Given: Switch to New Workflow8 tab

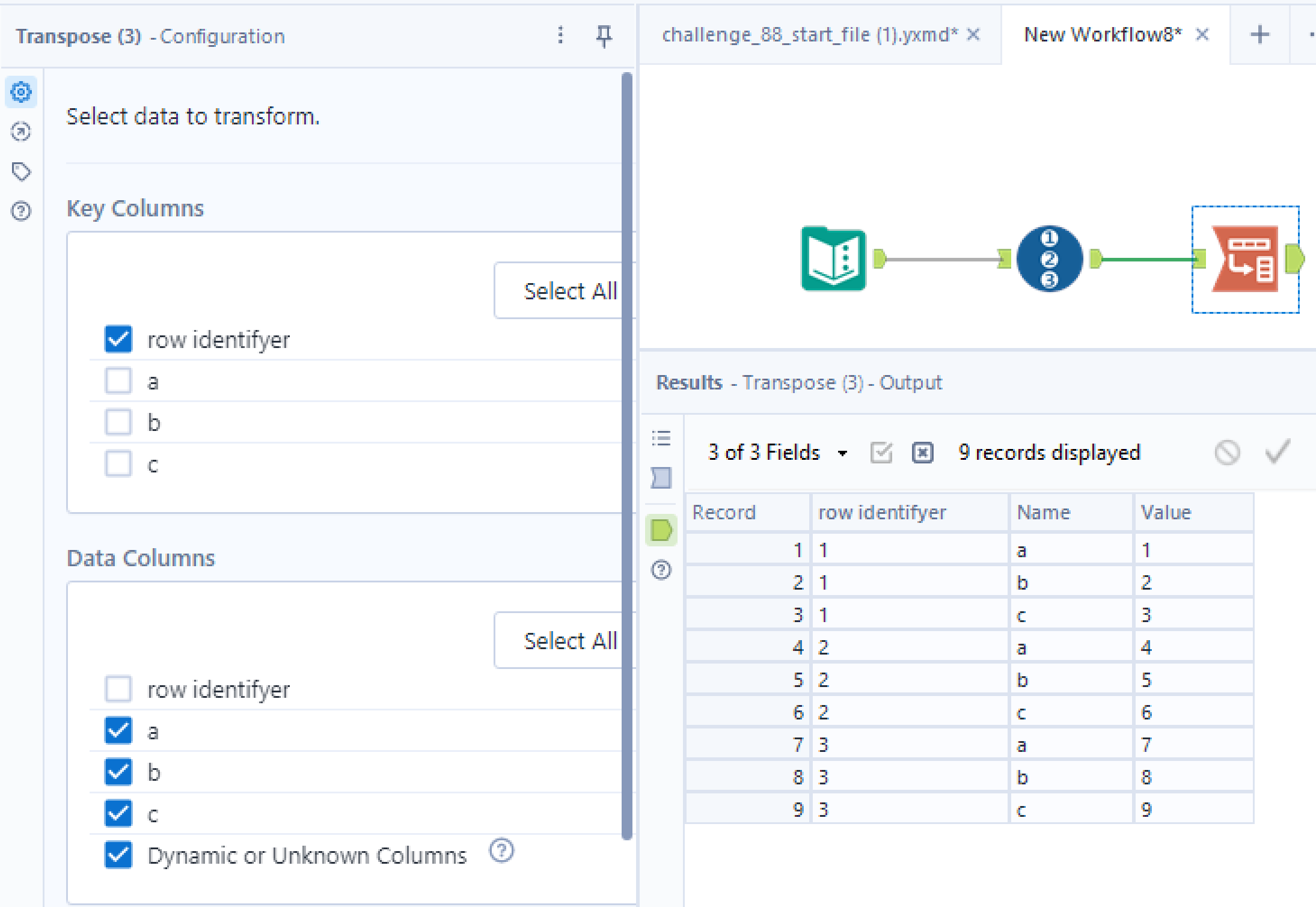Looking at the screenshot, I should point(1102,35).
